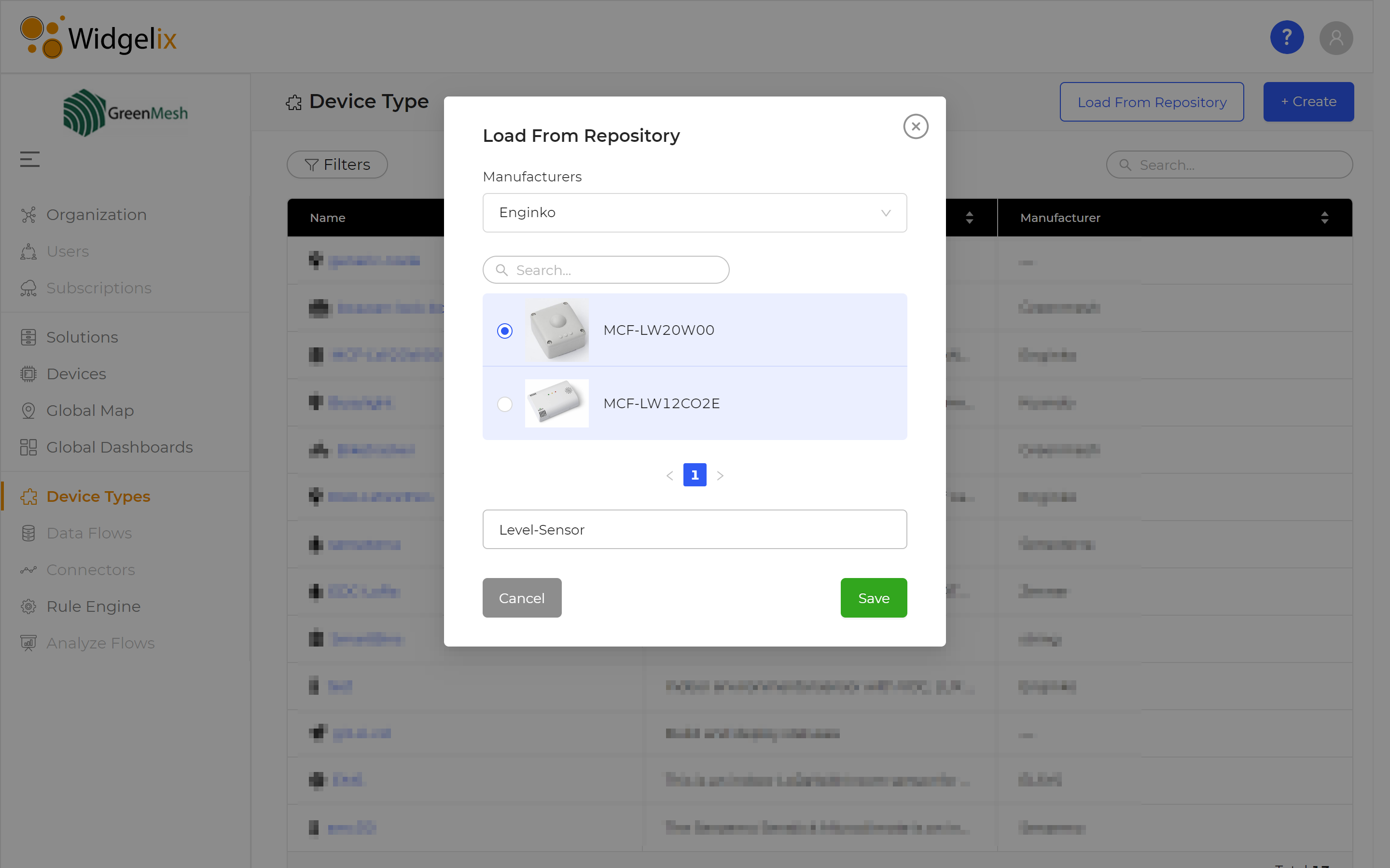Open the Solutions menu item

82,337
